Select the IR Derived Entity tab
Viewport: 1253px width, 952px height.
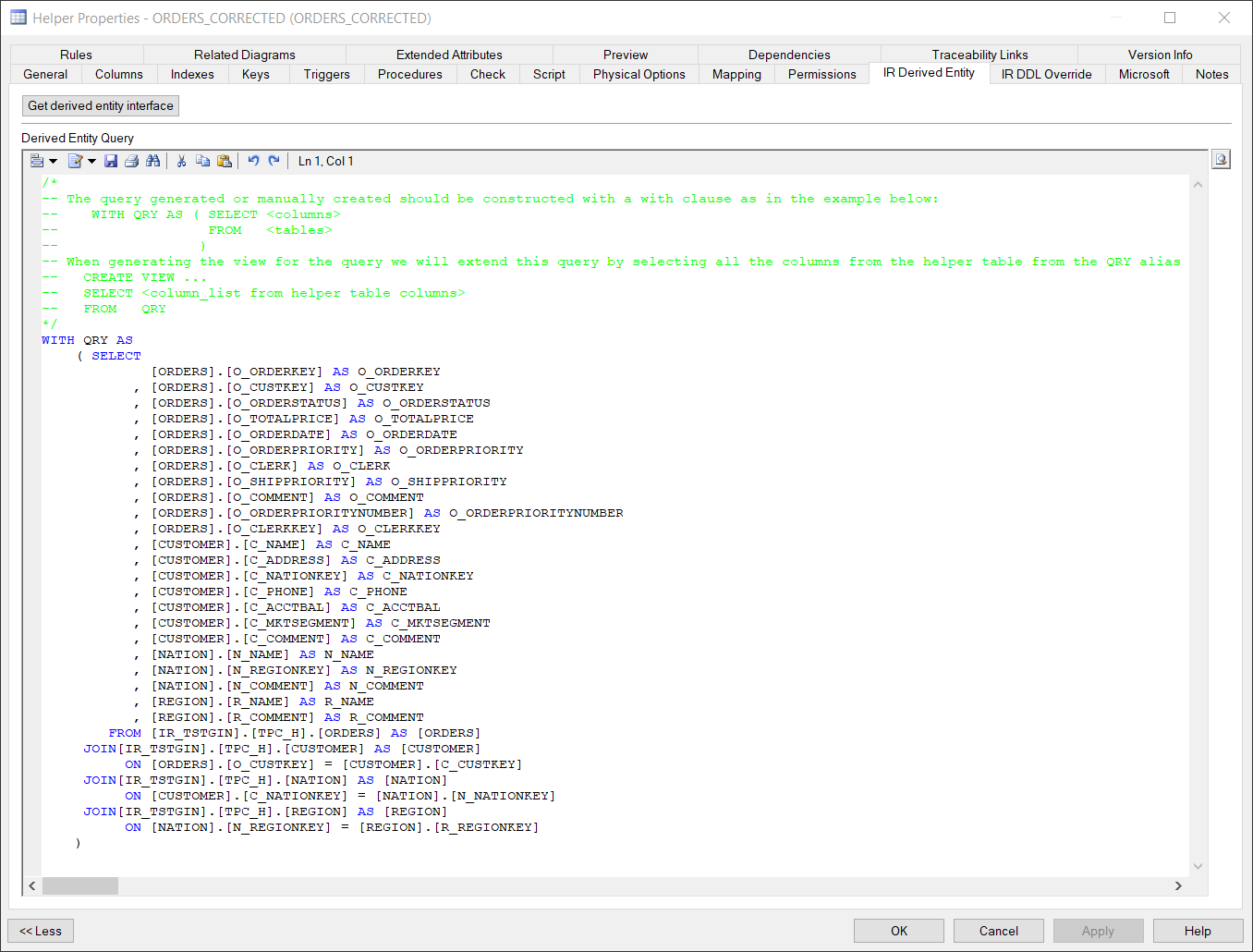[x=929, y=73]
